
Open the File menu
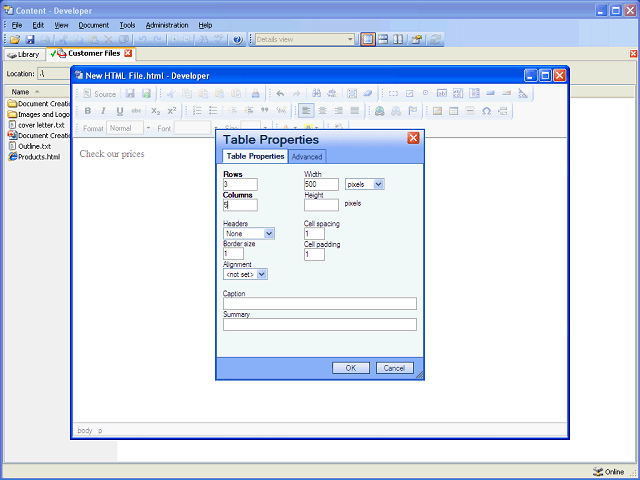click(x=17, y=25)
